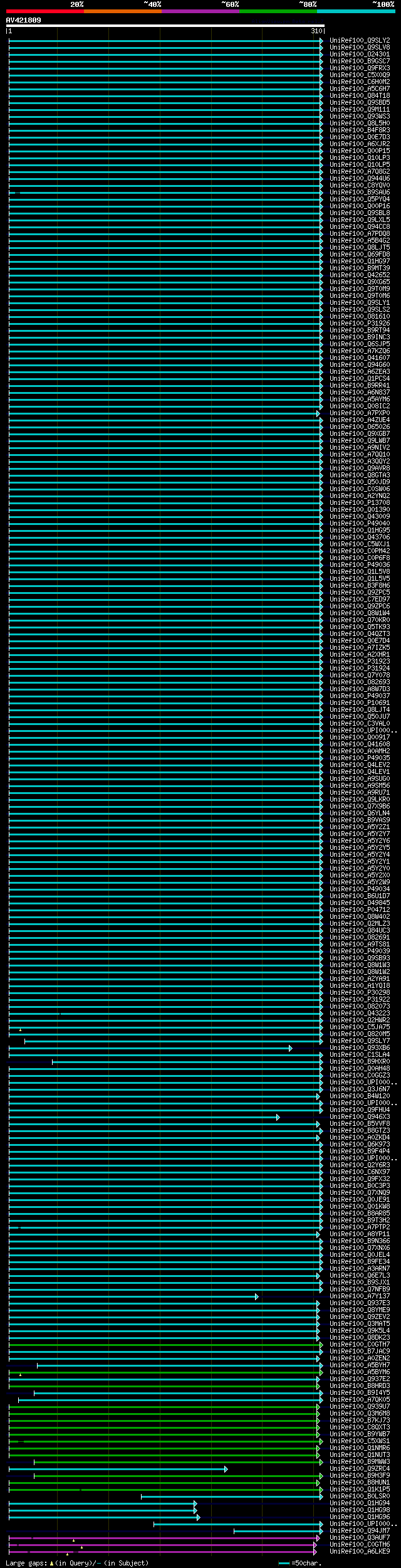Viewport: 401px width, 1568px height.
Task: Open hit UniRef100_O24301
Action: click(x=360, y=55)
